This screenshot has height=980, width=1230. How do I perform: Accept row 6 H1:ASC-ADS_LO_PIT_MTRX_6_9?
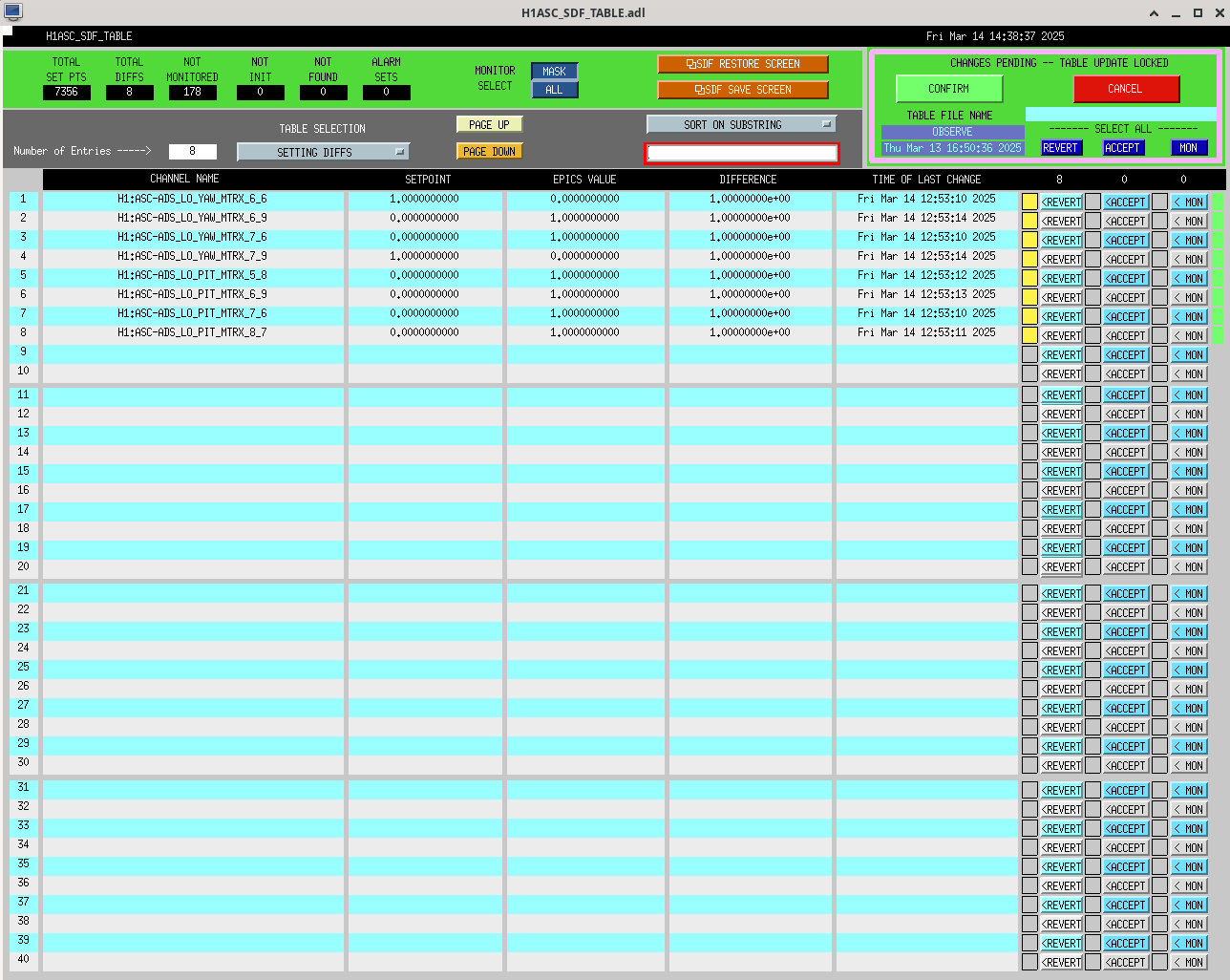click(x=1126, y=298)
